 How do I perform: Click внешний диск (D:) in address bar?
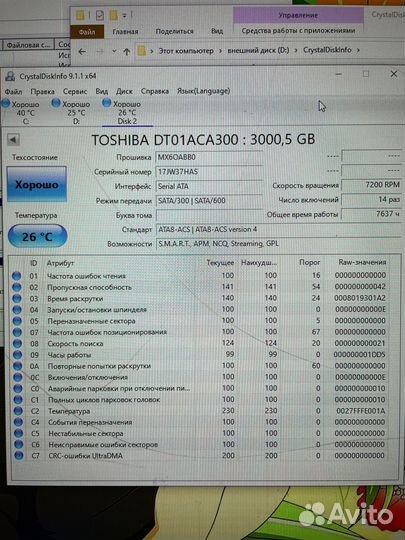pyautogui.click(x=258, y=50)
